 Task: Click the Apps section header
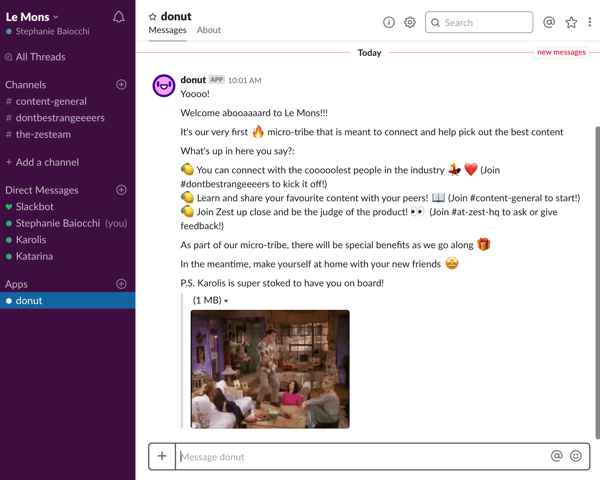tap(16, 284)
